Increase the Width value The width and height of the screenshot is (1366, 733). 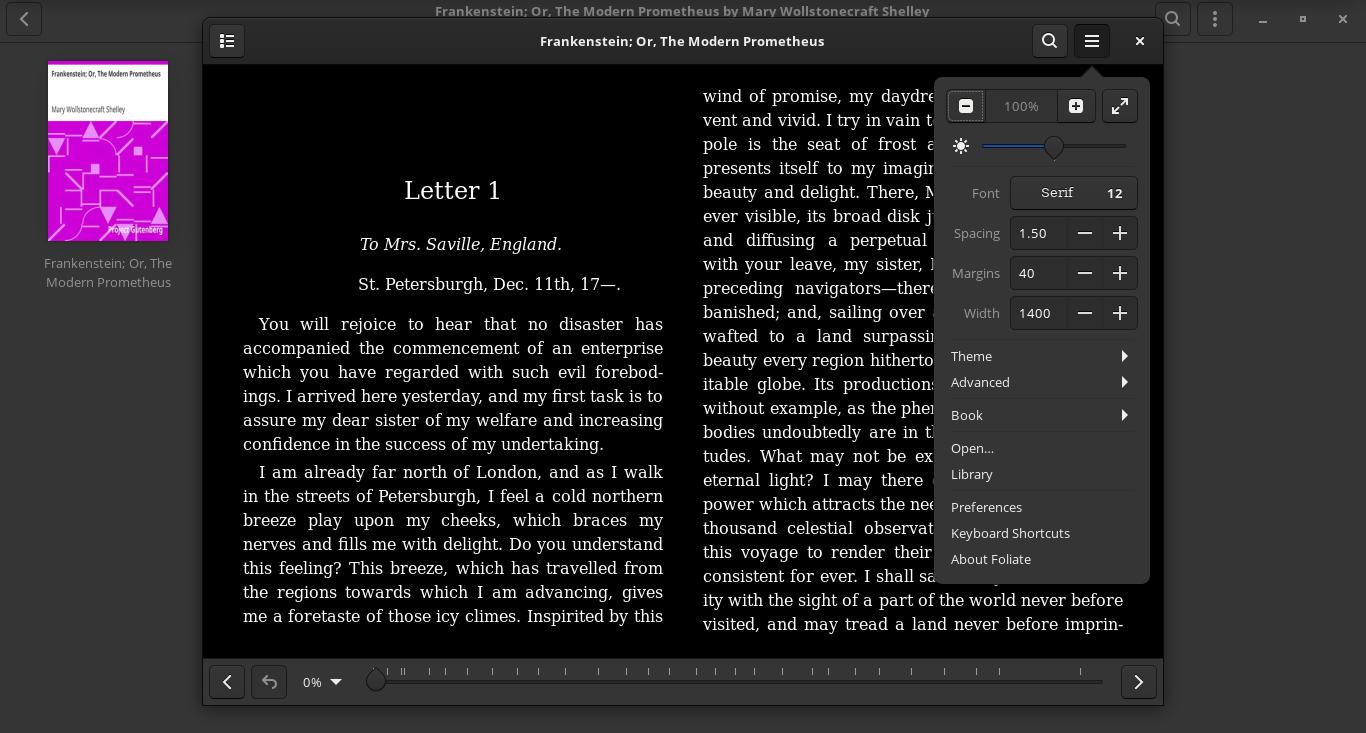[x=1120, y=313]
